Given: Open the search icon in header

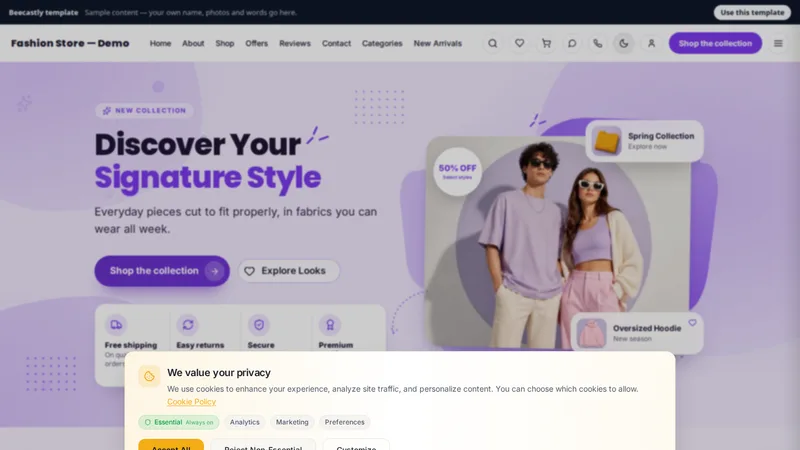Looking at the screenshot, I should tap(492, 43).
